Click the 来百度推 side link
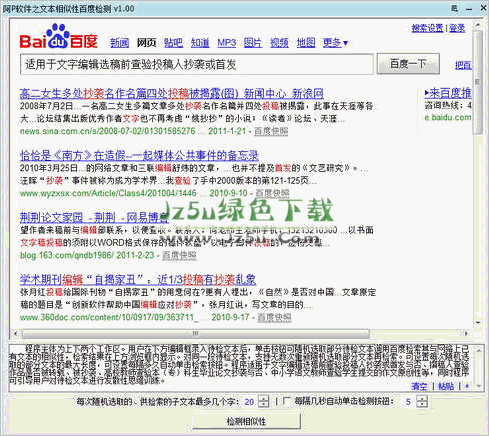The width and height of the screenshot is (489, 436). (448, 93)
